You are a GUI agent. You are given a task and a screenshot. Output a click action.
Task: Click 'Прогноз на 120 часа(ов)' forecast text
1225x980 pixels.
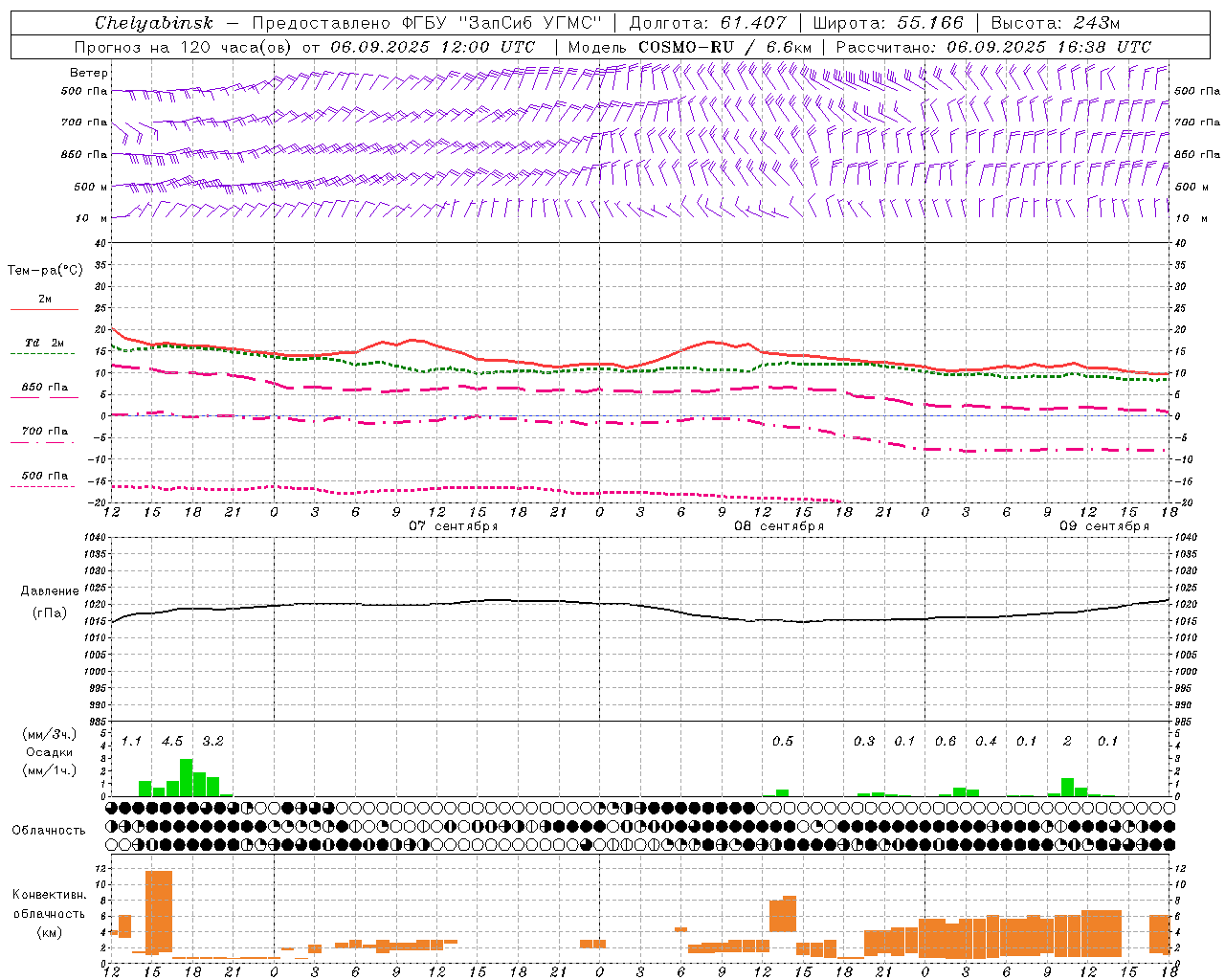(185, 47)
